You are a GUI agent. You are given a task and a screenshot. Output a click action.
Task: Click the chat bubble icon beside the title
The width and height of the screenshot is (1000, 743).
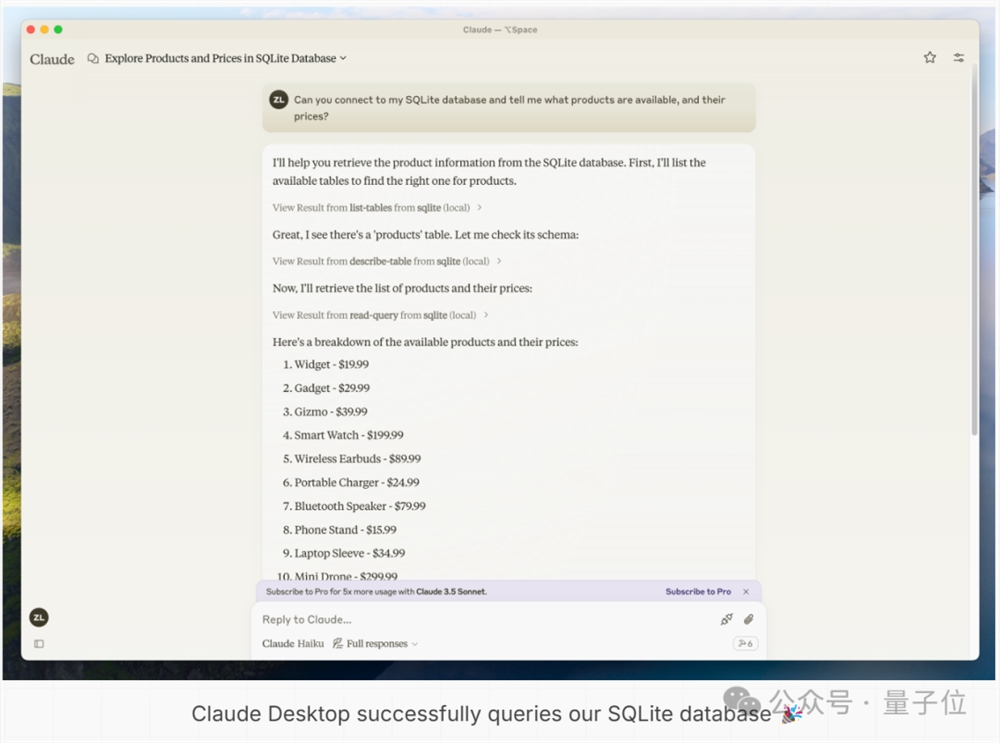(x=93, y=59)
